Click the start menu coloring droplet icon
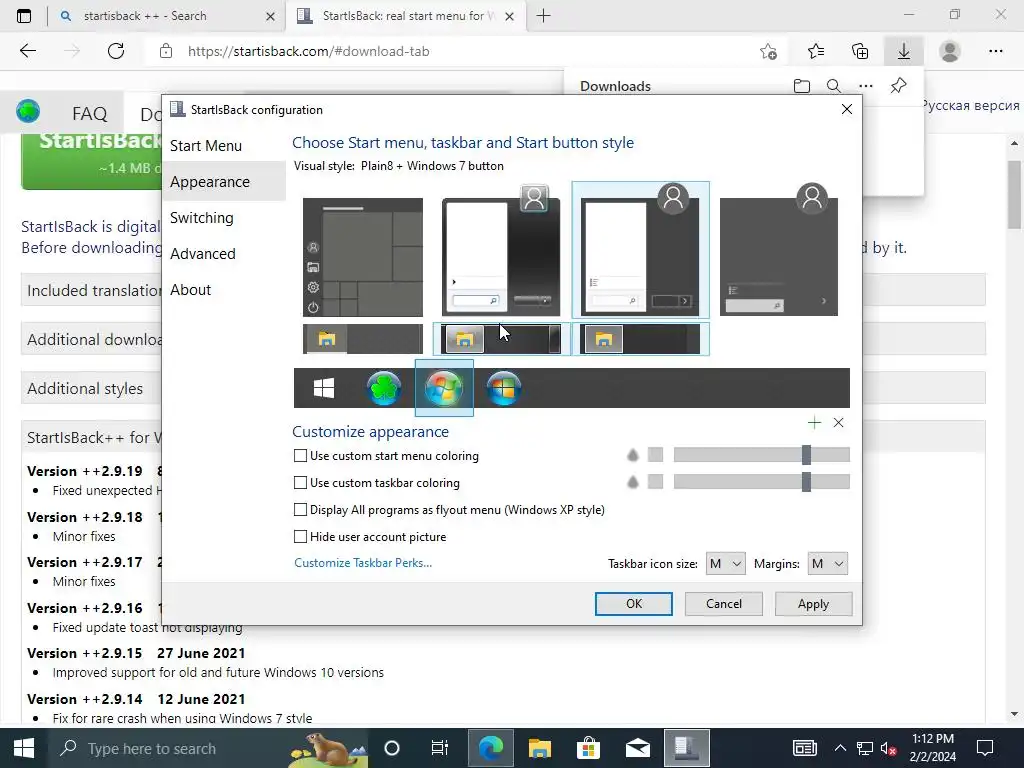This screenshot has width=1024, height=768. (x=632, y=455)
